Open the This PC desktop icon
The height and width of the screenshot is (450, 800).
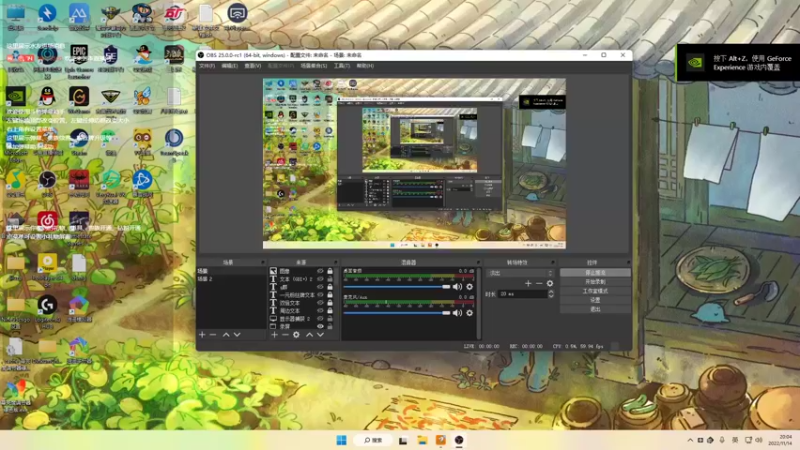[16, 17]
